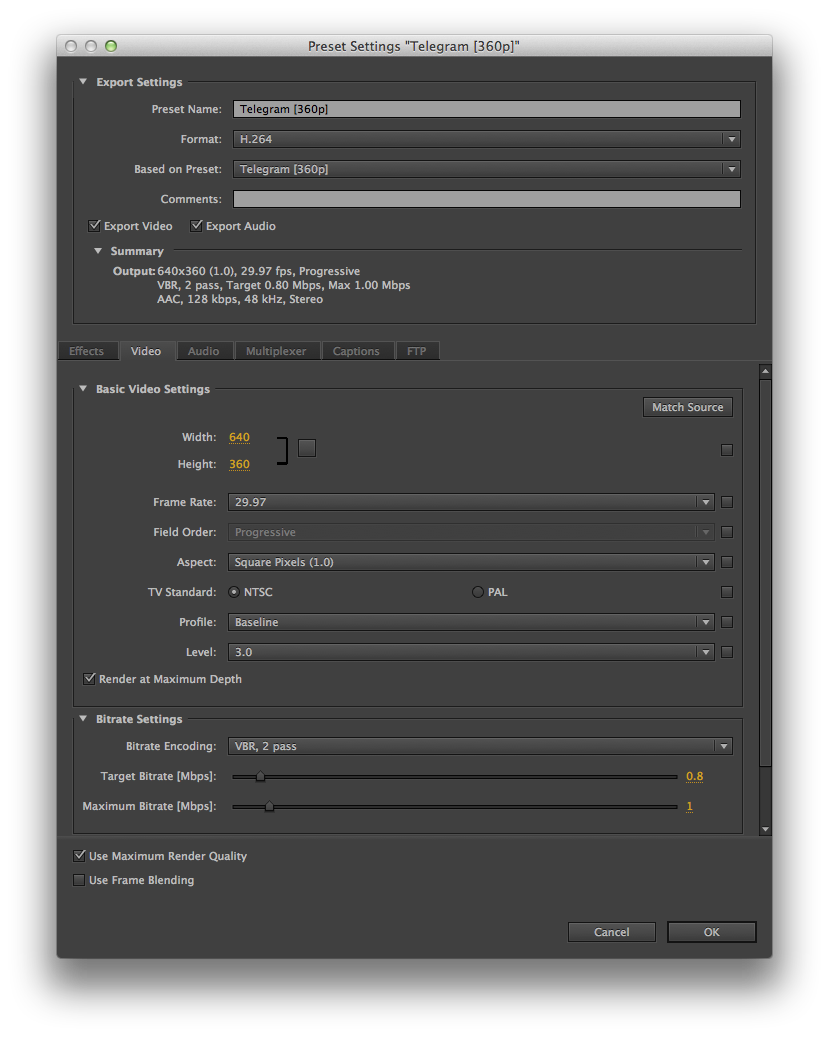The width and height of the screenshot is (829, 1037).
Task: Collapse Basic Video Settings section
Action: coord(83,389)
